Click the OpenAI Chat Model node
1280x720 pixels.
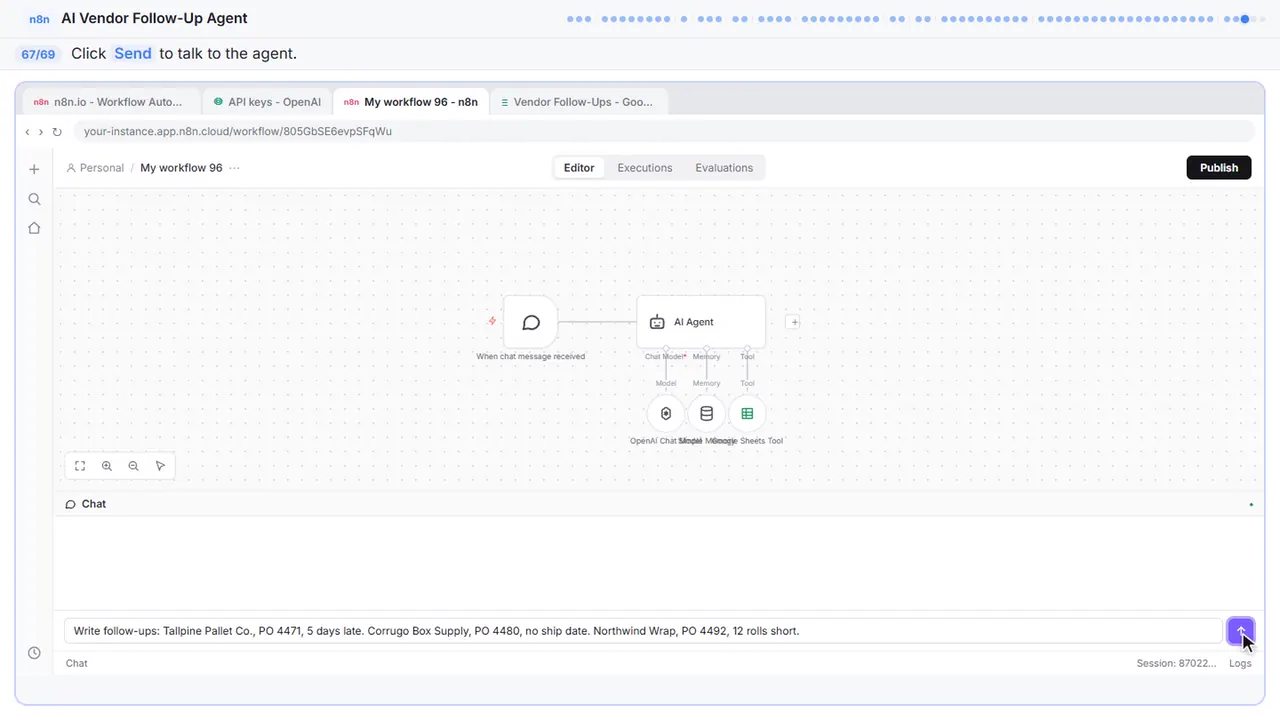click(666, 414)
